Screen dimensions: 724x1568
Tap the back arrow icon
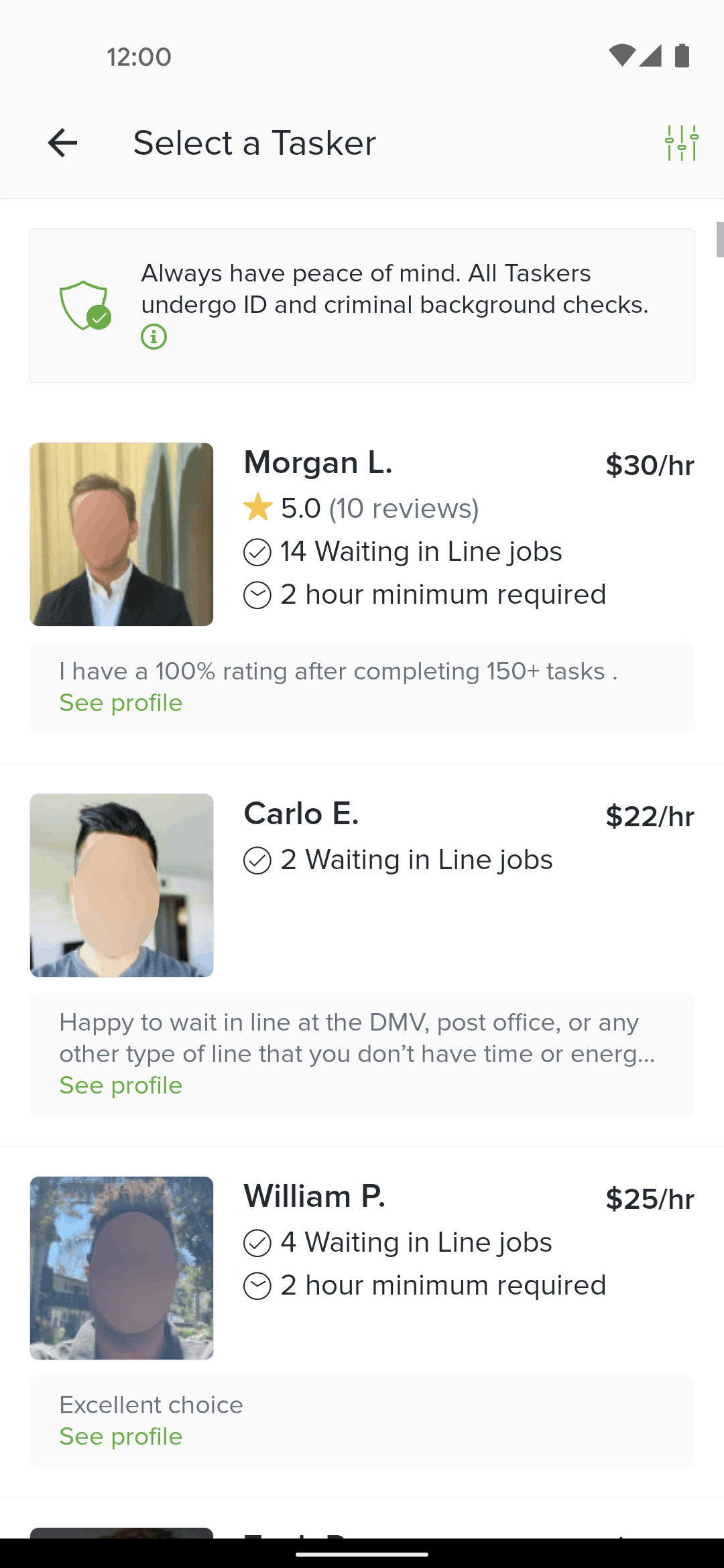point(62,143)
